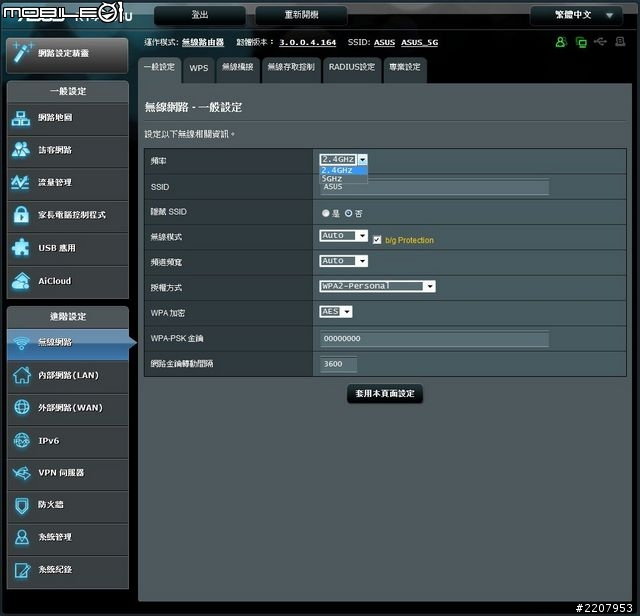Open the AES WPA 加密 dropdown
640x616 pixels.
[336, 311]
